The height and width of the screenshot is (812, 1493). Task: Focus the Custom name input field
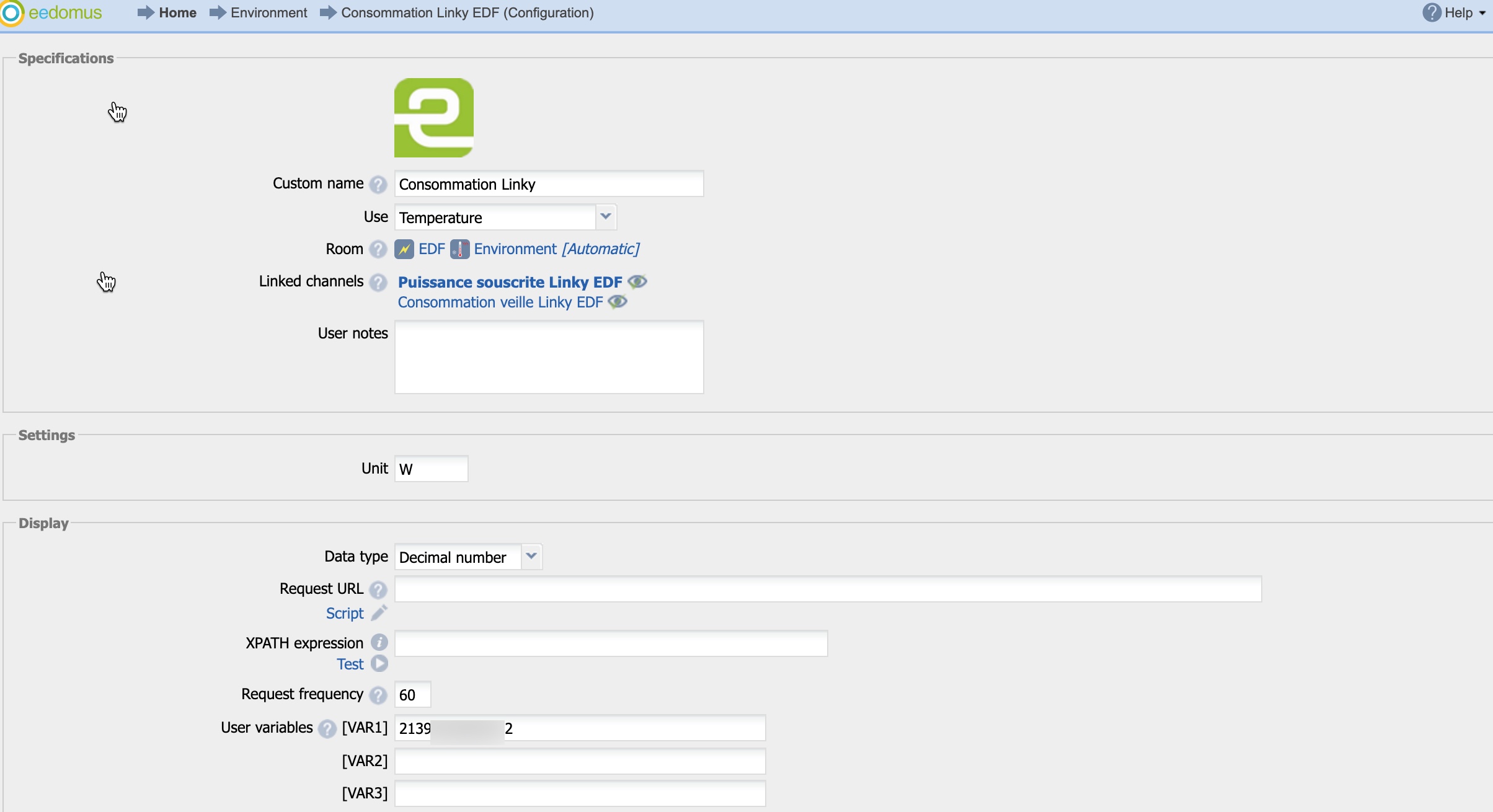coord(549,184)
